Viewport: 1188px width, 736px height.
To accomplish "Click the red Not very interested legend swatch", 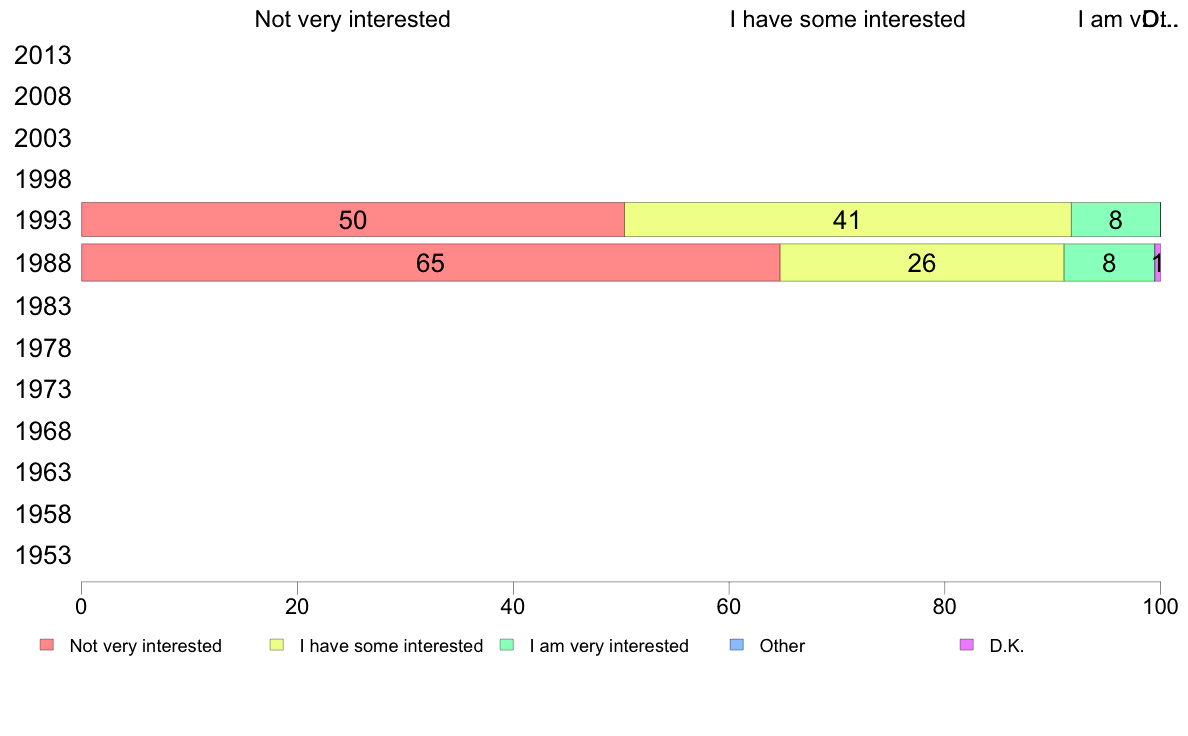I will (47, 645).
